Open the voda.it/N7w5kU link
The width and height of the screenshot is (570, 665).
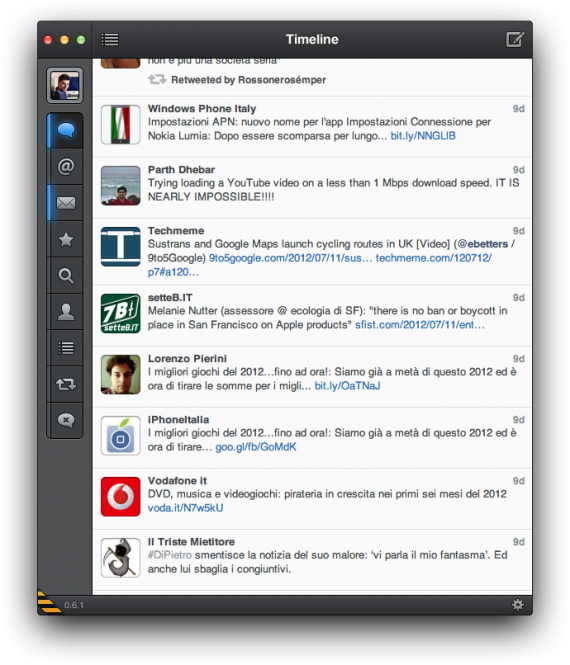pos(185,508)
